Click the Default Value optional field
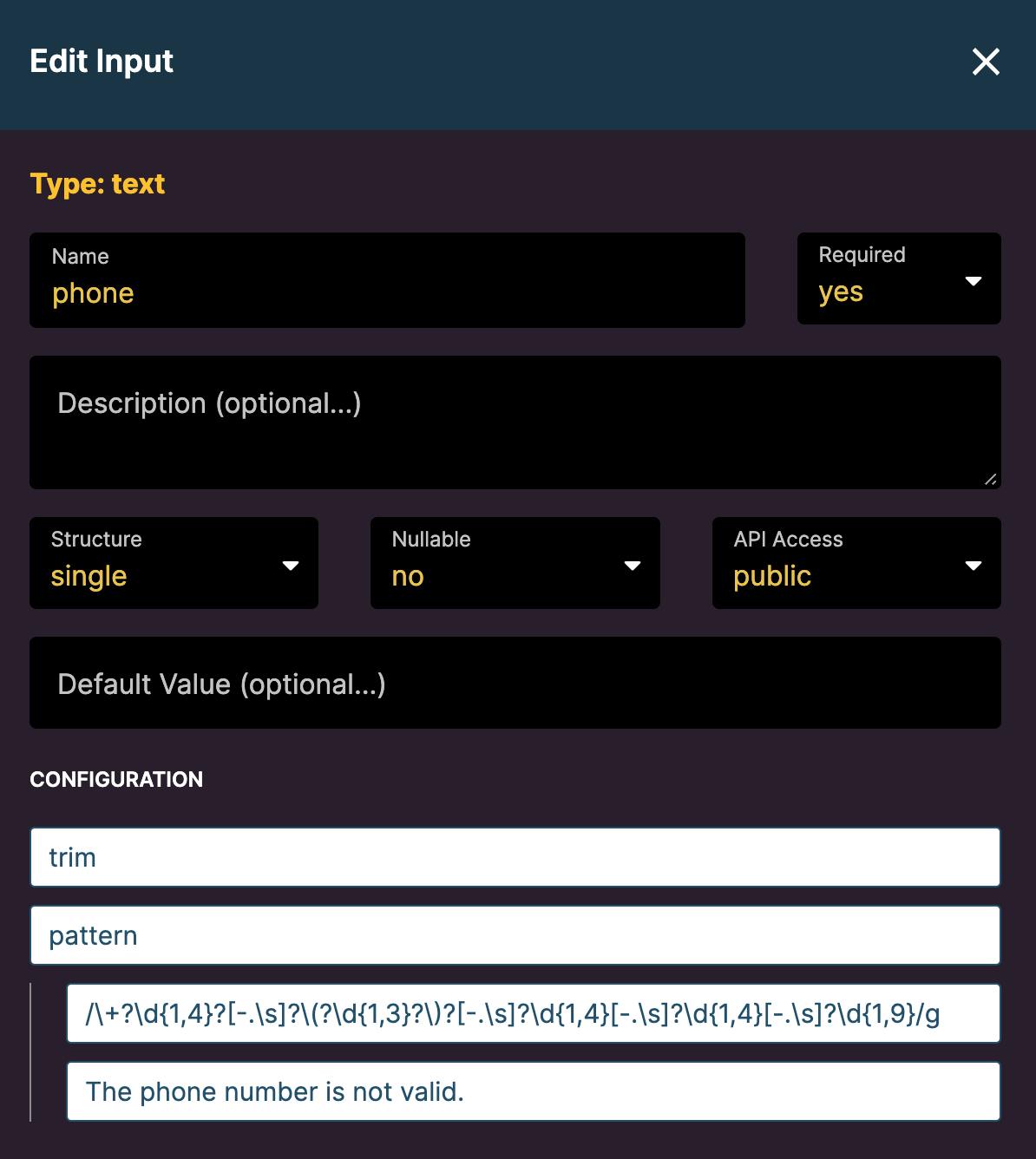The height and width of the screenshot is (1159, 1036). pos(515,683)
